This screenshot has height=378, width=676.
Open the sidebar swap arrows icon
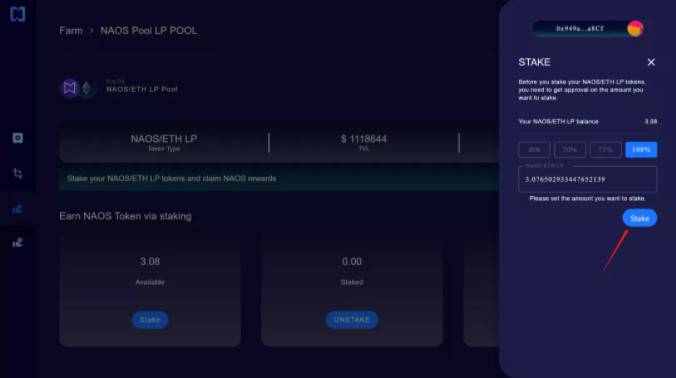18,173
